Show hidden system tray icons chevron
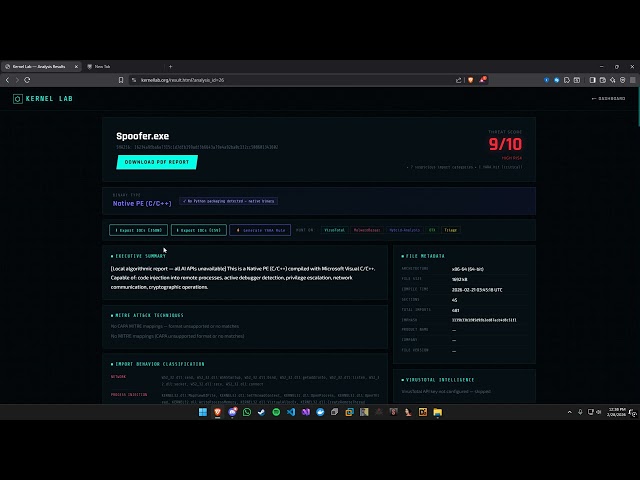Image resolution: width=640 pixels, height=480 pixels. click(570, 412)
